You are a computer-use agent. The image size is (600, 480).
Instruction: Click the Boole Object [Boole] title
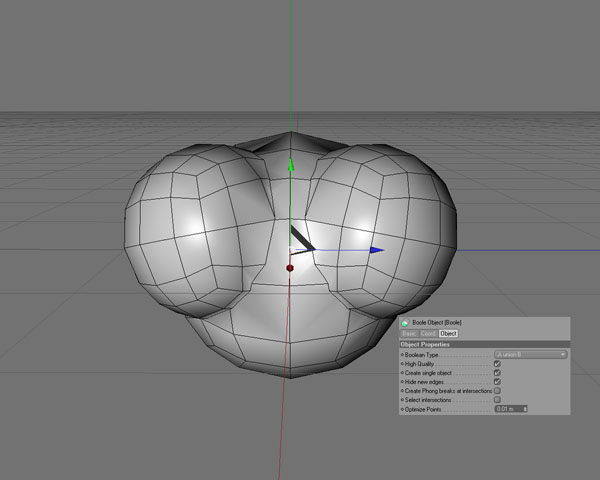(x=437, y=323)
